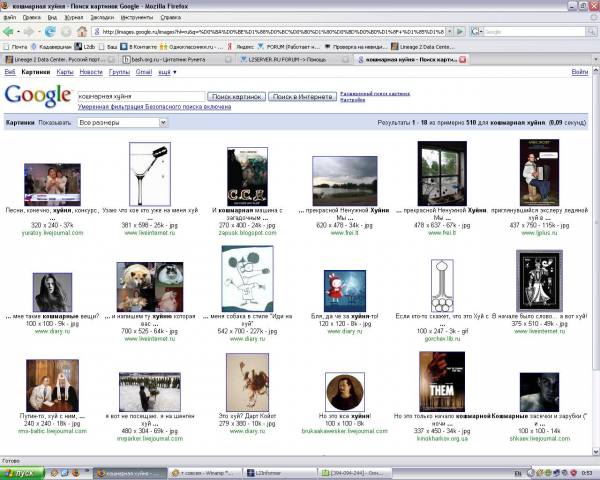Open the list-all-tabs dropdown at tab bar end
Screen dimensions: 600x480
[595, 59]
